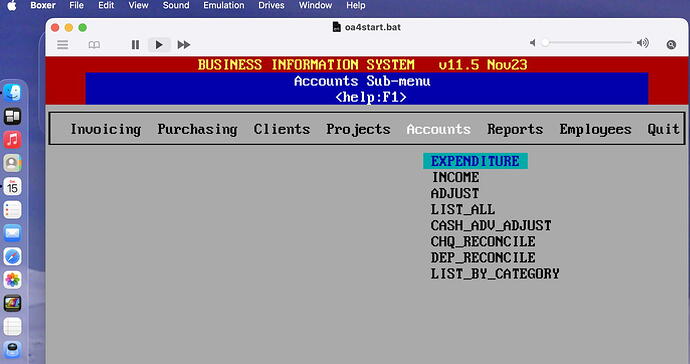Select Projects in the DOS menu bar
Viewport: 690px width, 364px height.
pyautogui.click(x=358, y=129)
